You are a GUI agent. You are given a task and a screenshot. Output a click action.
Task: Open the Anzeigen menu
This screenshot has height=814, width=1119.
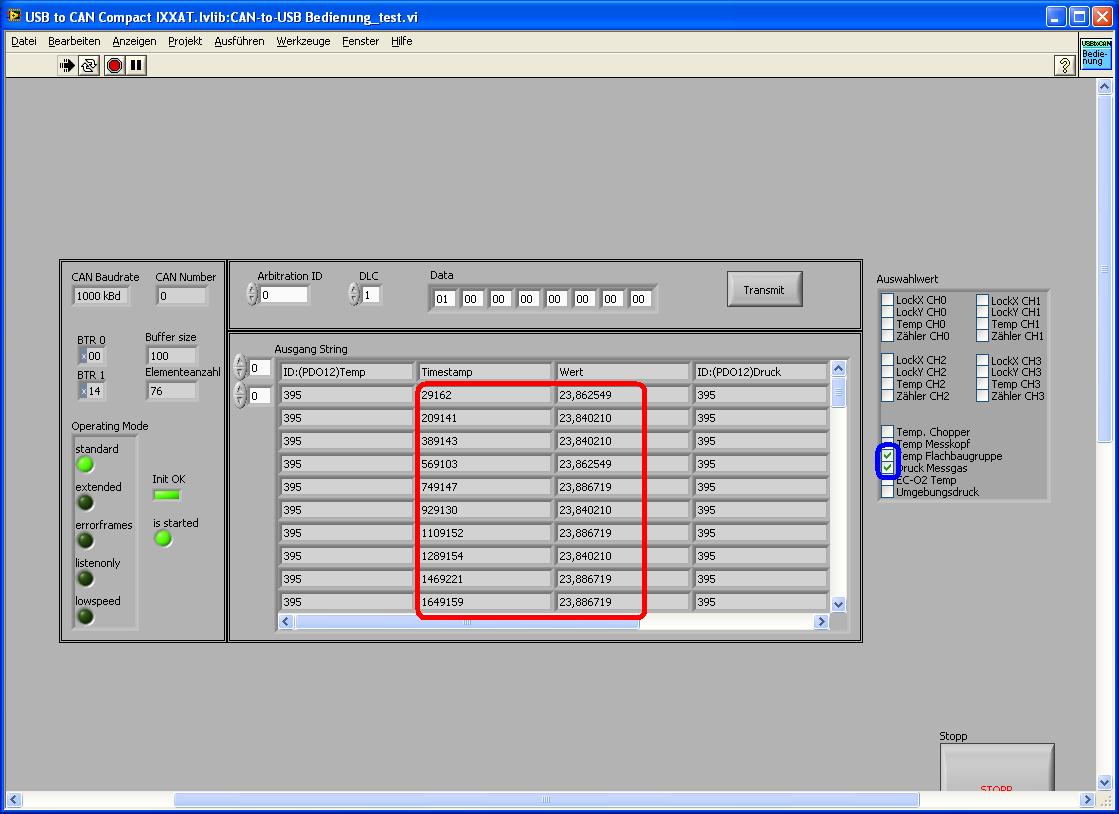click(x=134, y=41)
